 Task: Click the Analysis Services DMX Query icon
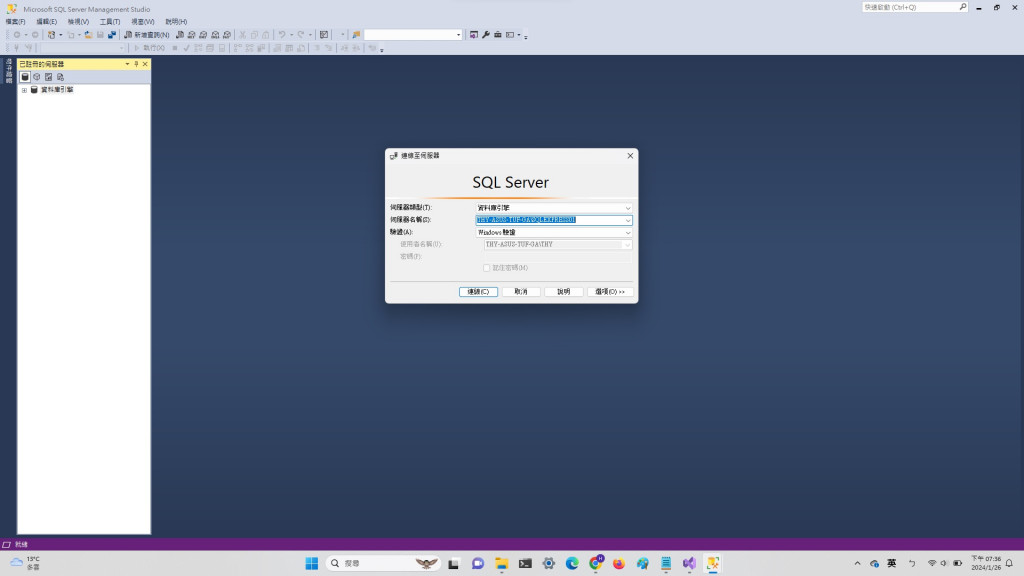[x=203, y=35]
